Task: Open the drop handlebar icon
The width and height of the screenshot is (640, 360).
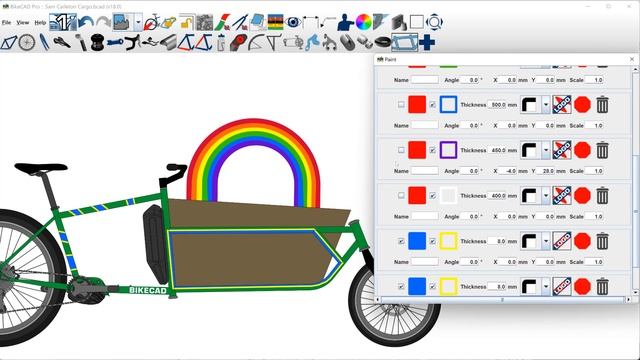Action: [132, 42]
